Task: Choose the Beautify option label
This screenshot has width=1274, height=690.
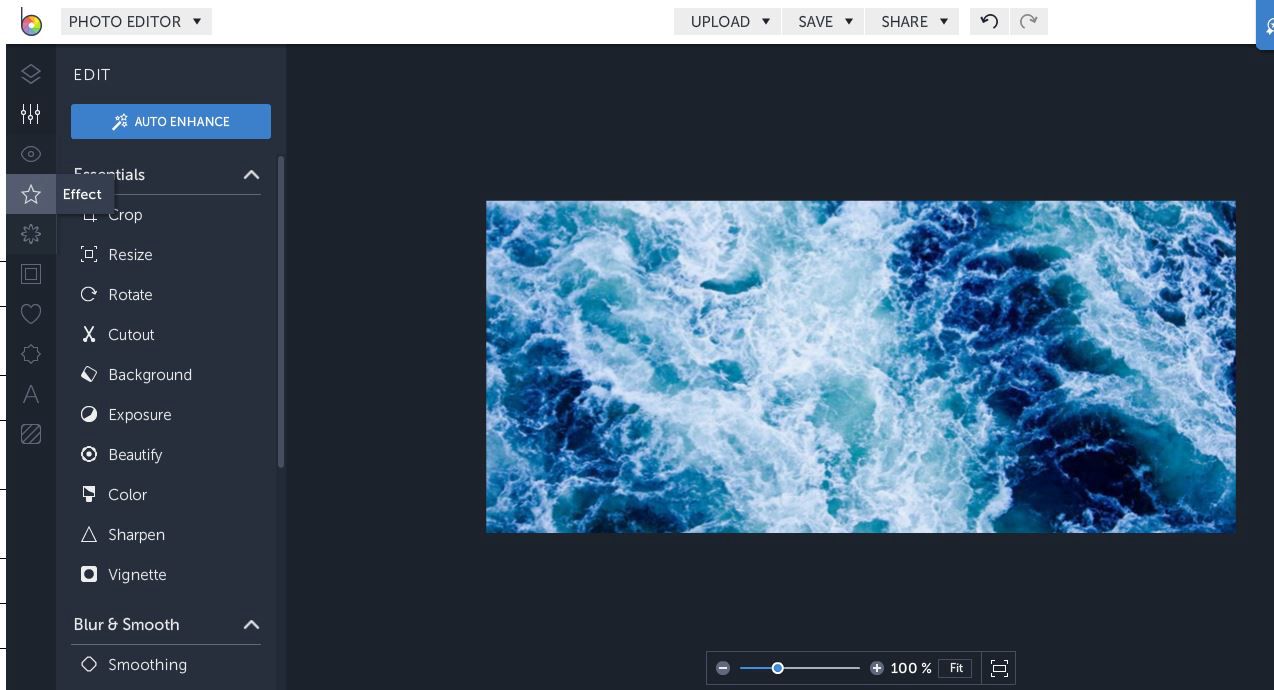Action: [x=135, y=455]
